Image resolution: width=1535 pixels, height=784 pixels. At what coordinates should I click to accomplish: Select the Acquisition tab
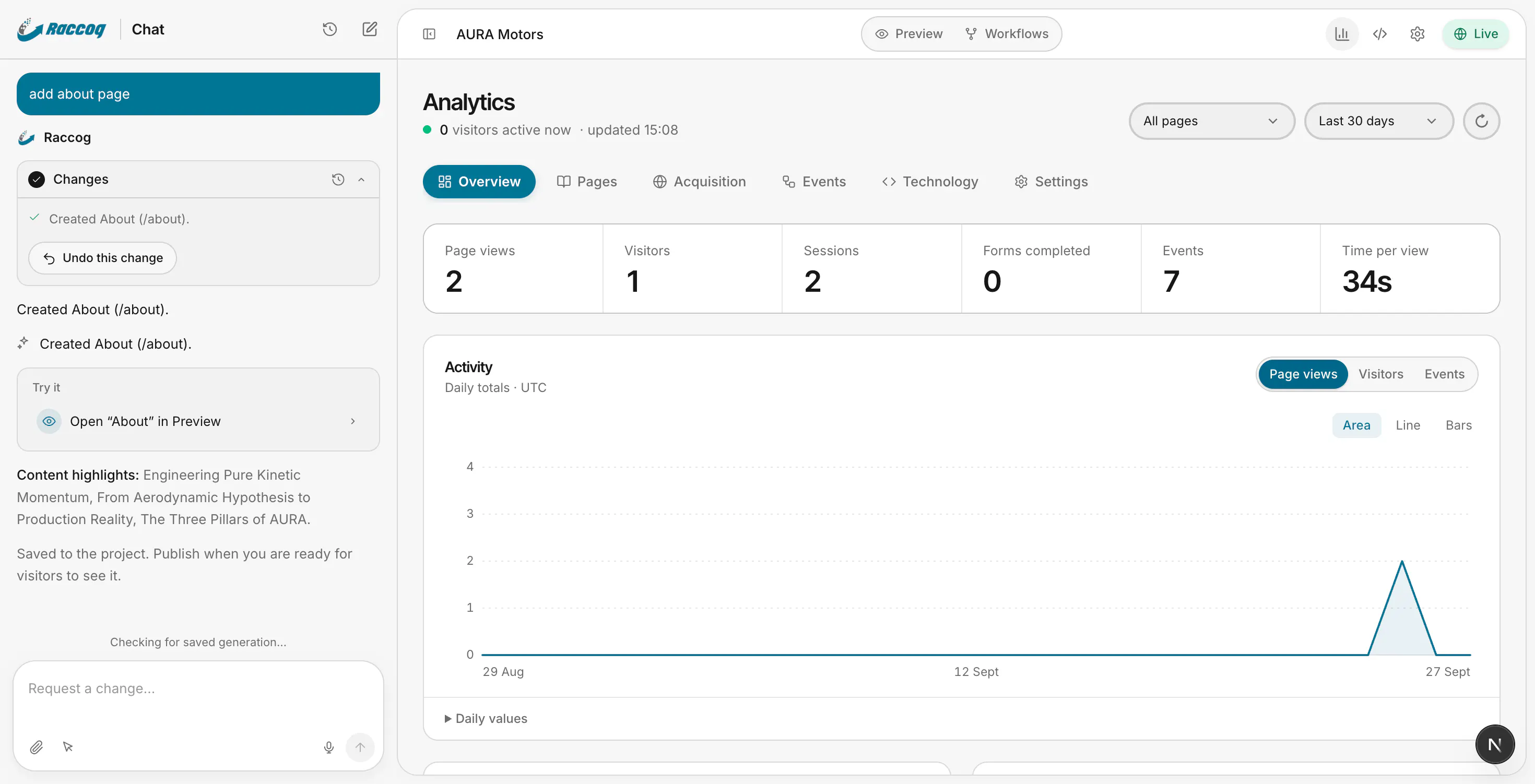pyautogui.click(x=700, y=182)
